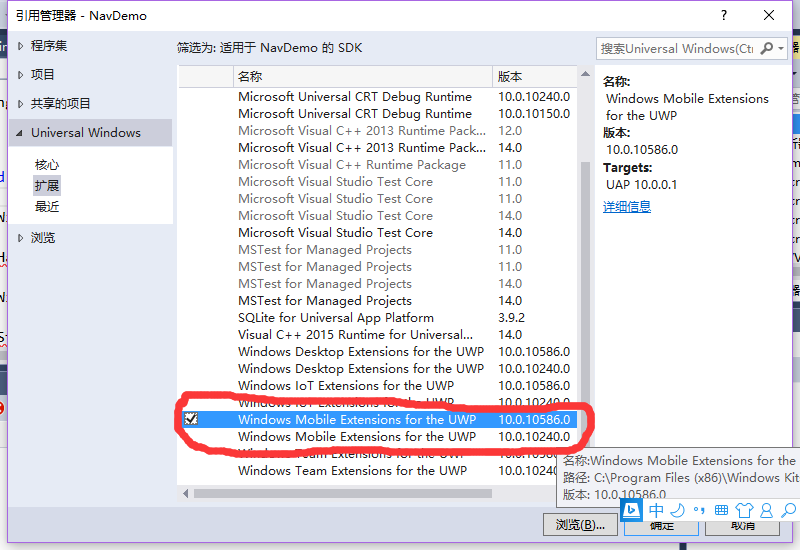
Task: Expand the 程序集 tree node
Action: [x=20, y=46]
